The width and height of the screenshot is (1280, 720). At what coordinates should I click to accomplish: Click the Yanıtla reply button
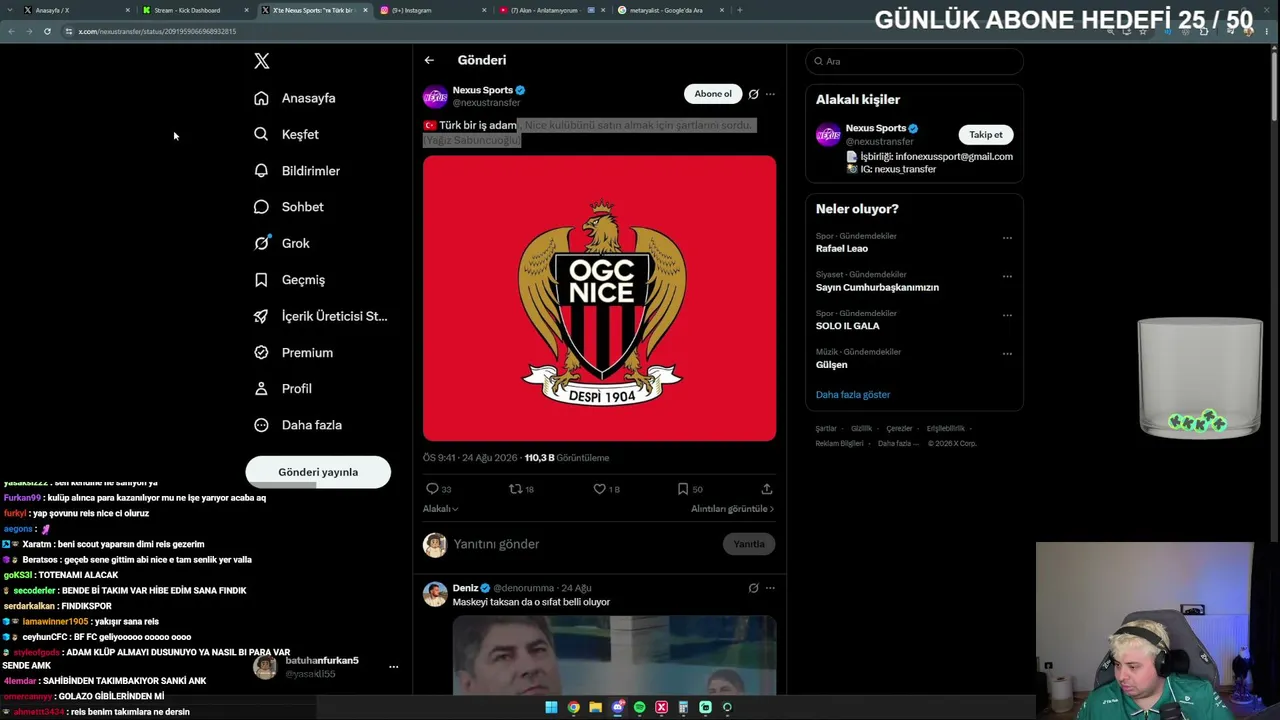click(749, 544)
